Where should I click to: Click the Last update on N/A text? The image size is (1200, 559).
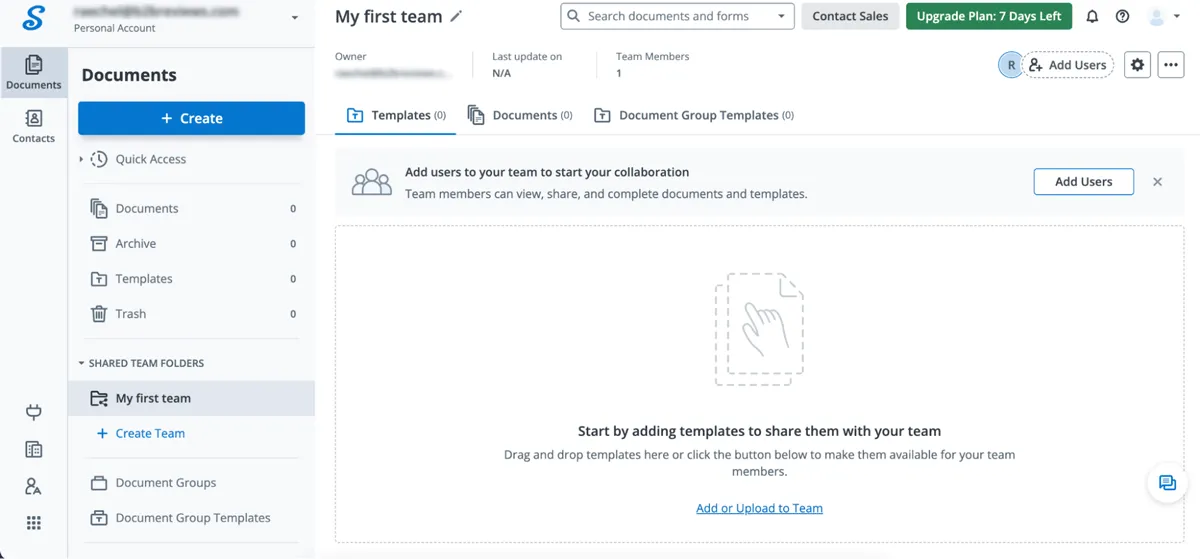(x=527, y=65)
